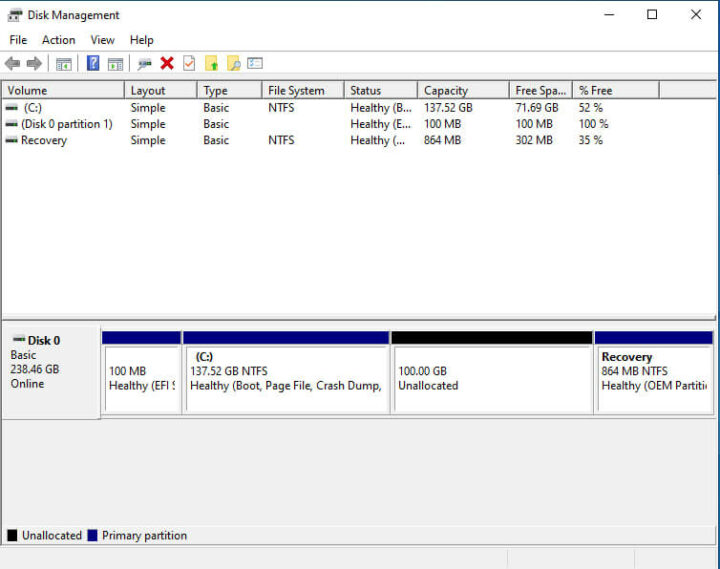Click the yellow folder with green arrow icon
The image size is (720, 569).
212,64
